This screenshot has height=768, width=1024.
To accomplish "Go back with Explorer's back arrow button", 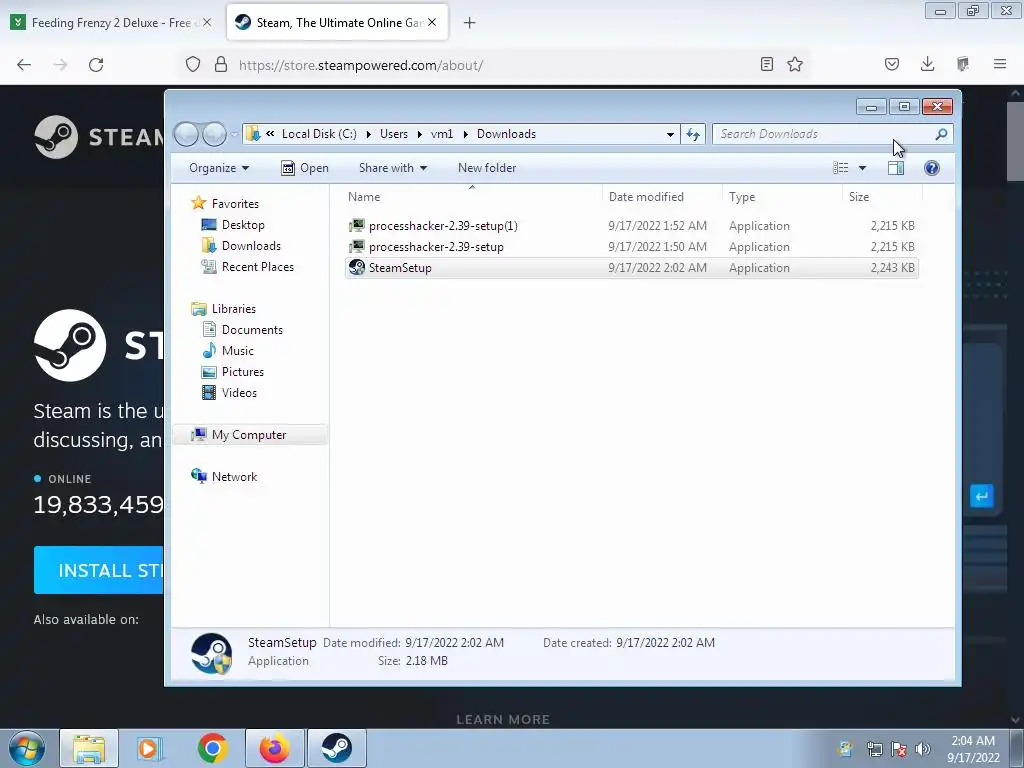I will pos(187,135).
